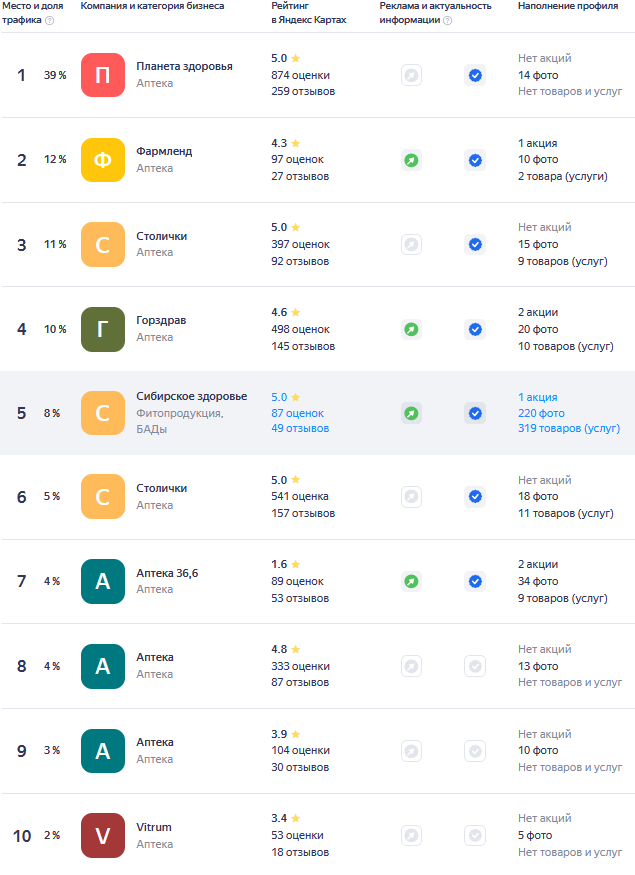The image size is (635, 875).
Task: Click the '541 оценка' text
Action: point(300,497)
